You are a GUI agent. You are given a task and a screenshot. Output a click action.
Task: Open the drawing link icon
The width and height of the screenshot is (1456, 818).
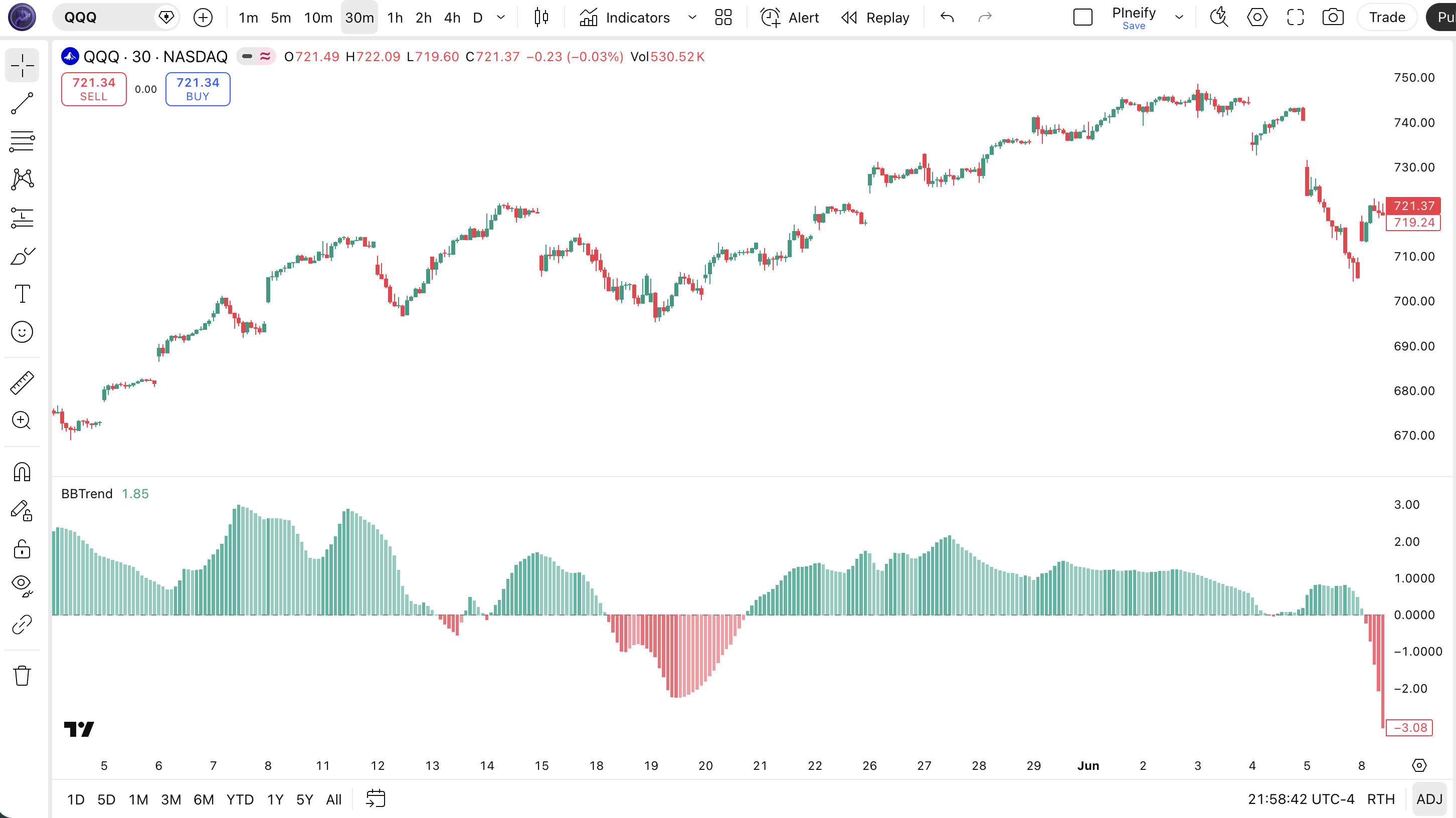(x=22, y=624)
